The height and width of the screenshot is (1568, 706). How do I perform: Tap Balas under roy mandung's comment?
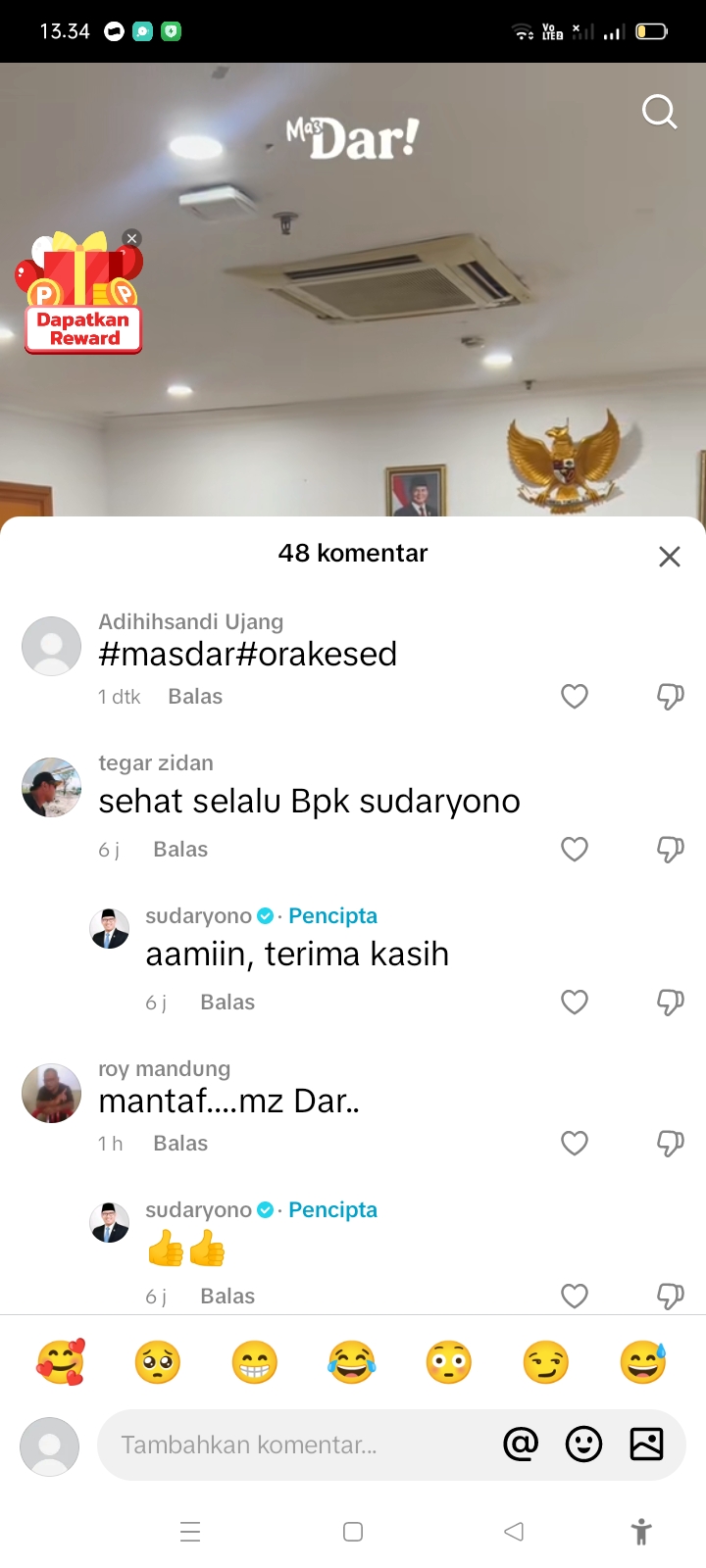[180, 1144]
